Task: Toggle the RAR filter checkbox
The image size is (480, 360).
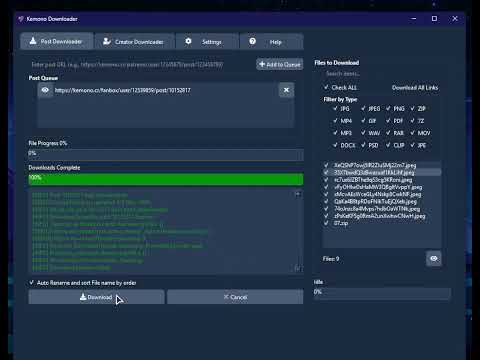Action: click(388, 133)
